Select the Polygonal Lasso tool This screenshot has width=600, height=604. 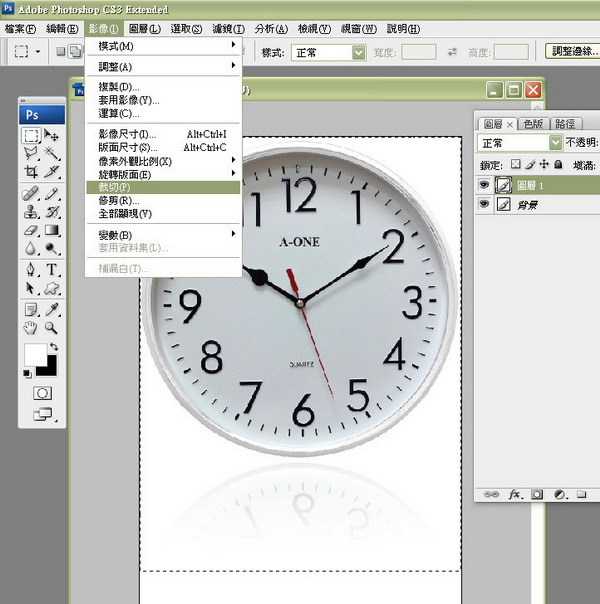[31, 153]
